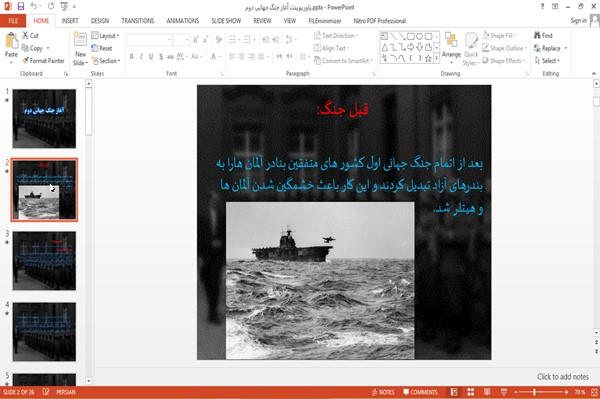Activate Format Painter

(43, 60)
